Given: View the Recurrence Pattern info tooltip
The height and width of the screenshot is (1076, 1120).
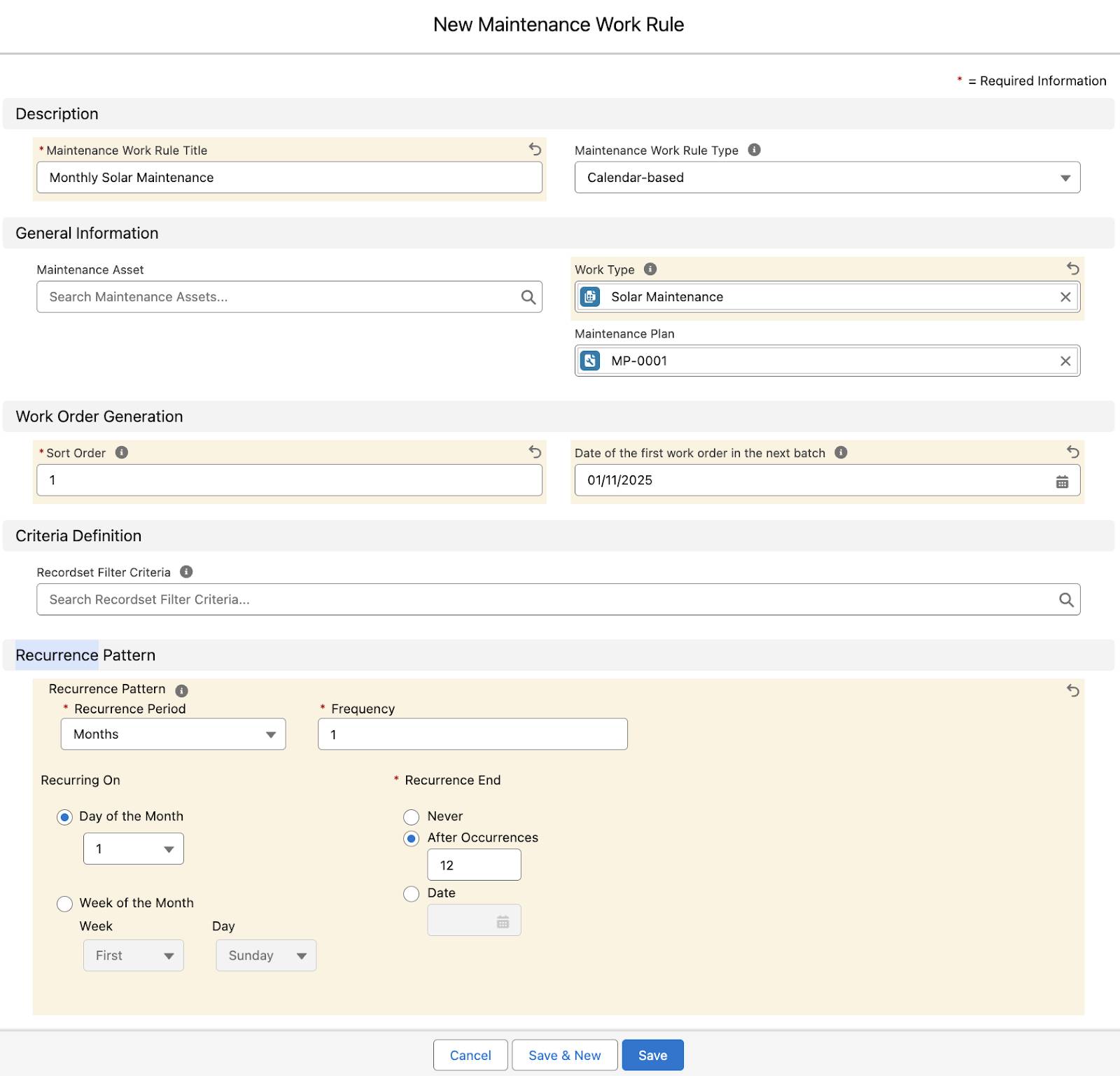Looking at the screenshot, I should [x=183, y=689].
